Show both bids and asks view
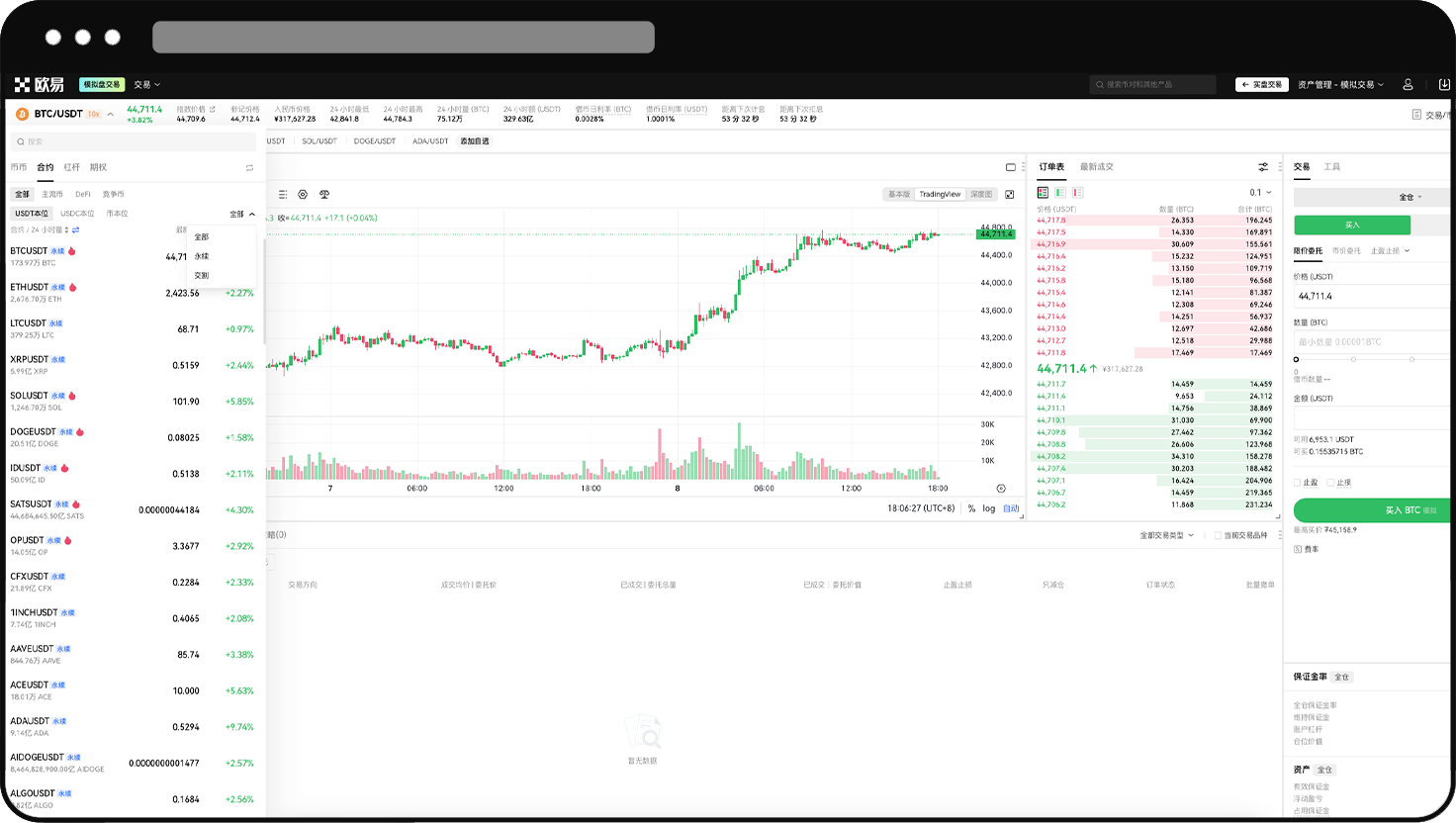The image size is (1456, 823). pos(1043,193)
